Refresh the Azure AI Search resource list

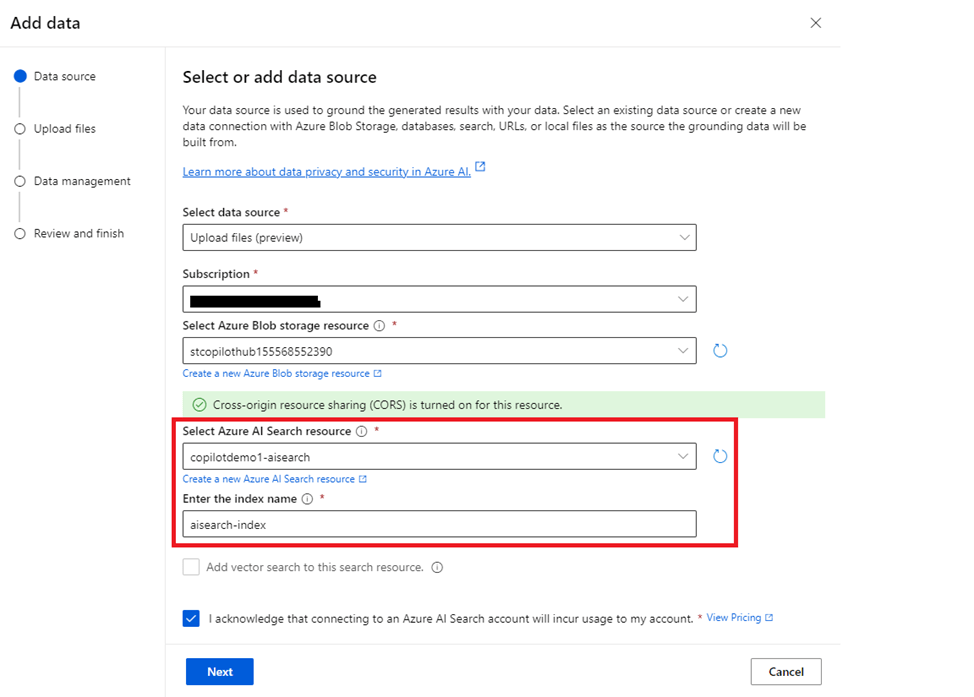click(720, 457)
